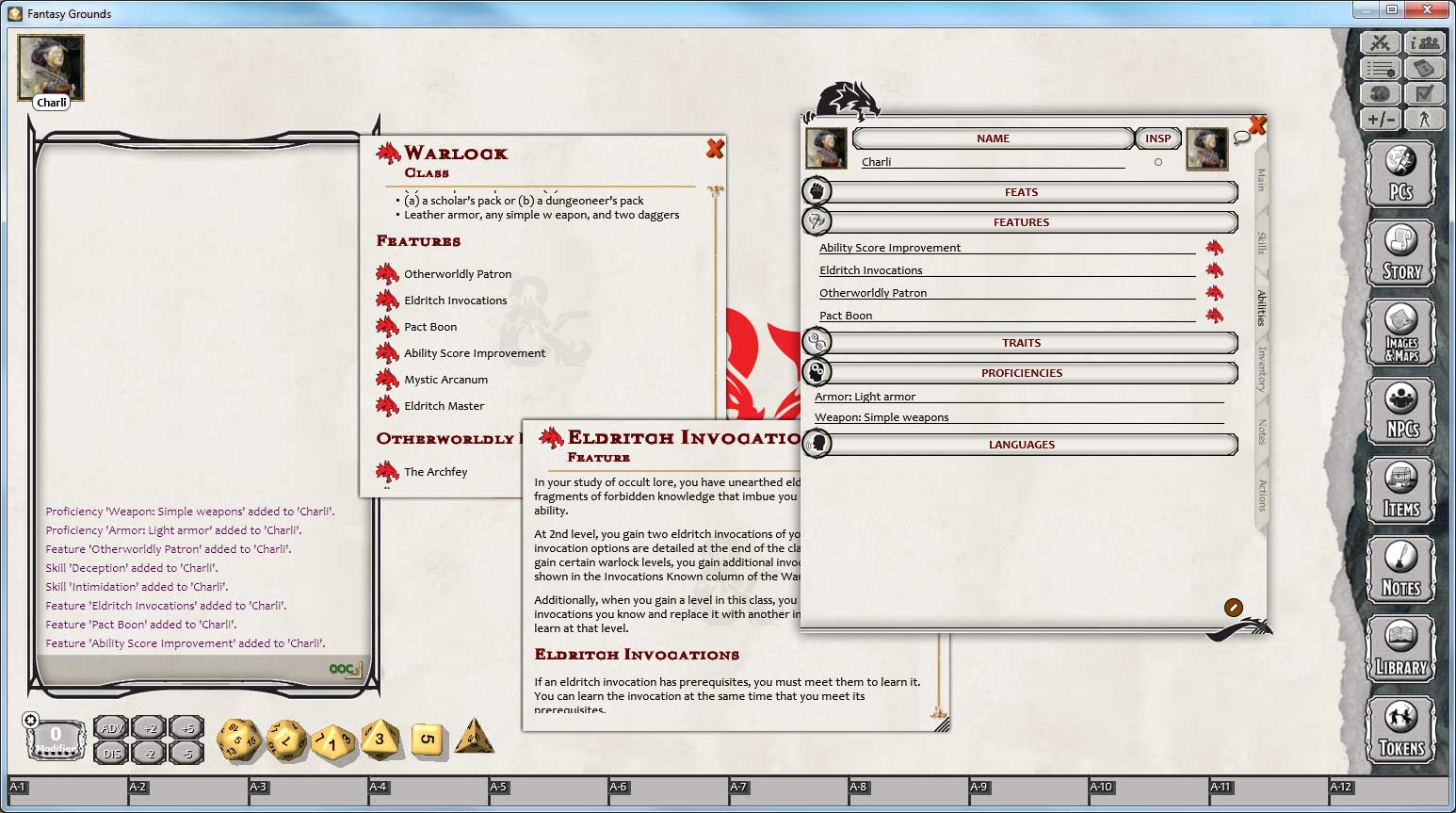1456x813 pixels.
Task: Toggle the ADV advantage button in the dice tray
Action: 111,727
